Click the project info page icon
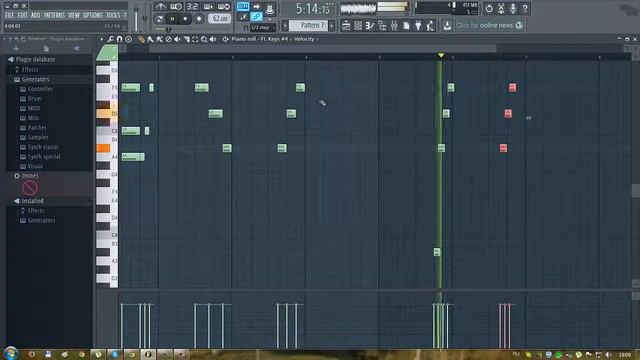The height and width of the screenshot is (360, 640). (406, 26)
